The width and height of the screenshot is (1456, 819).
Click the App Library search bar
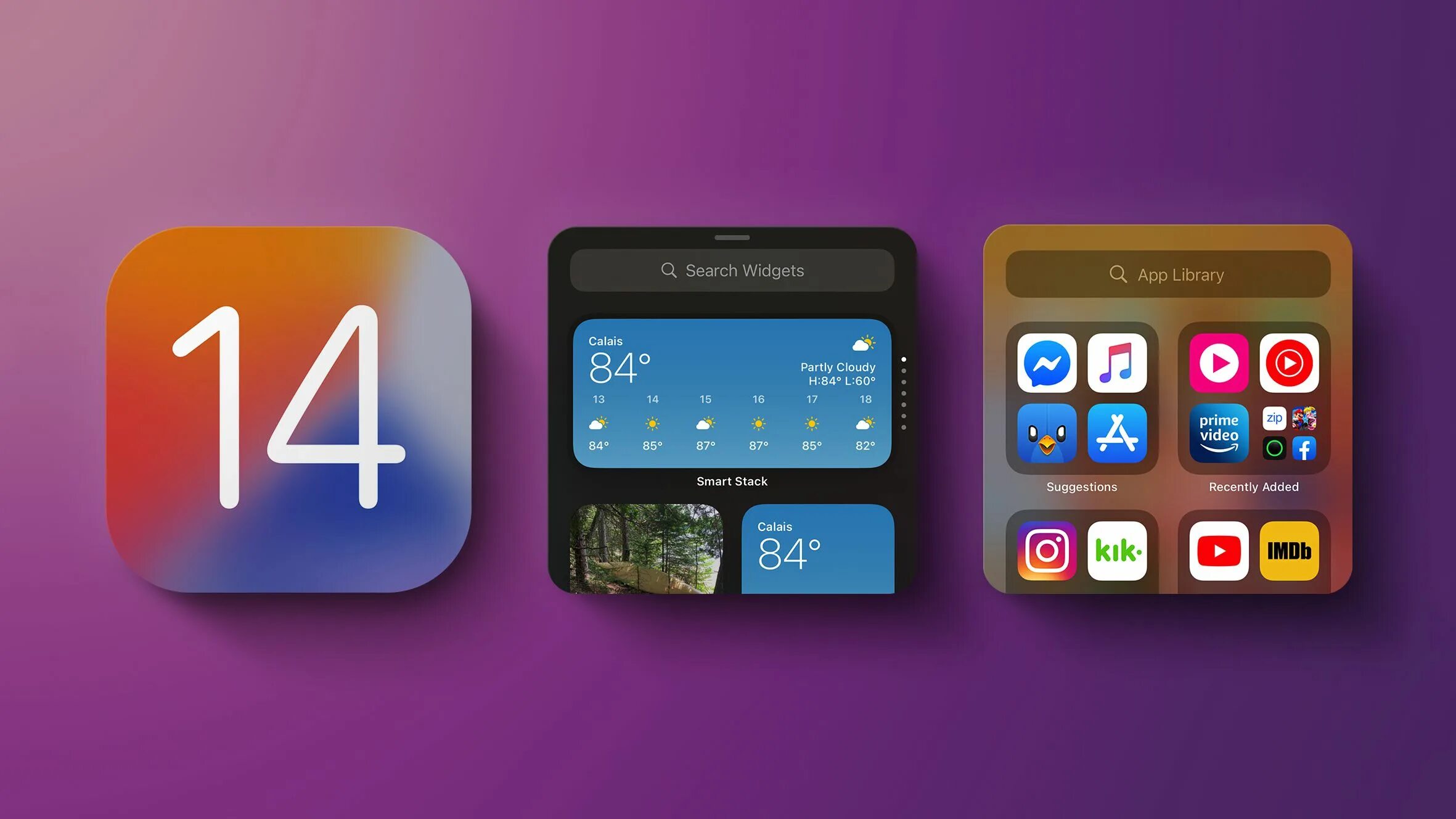click(1165, 274)
